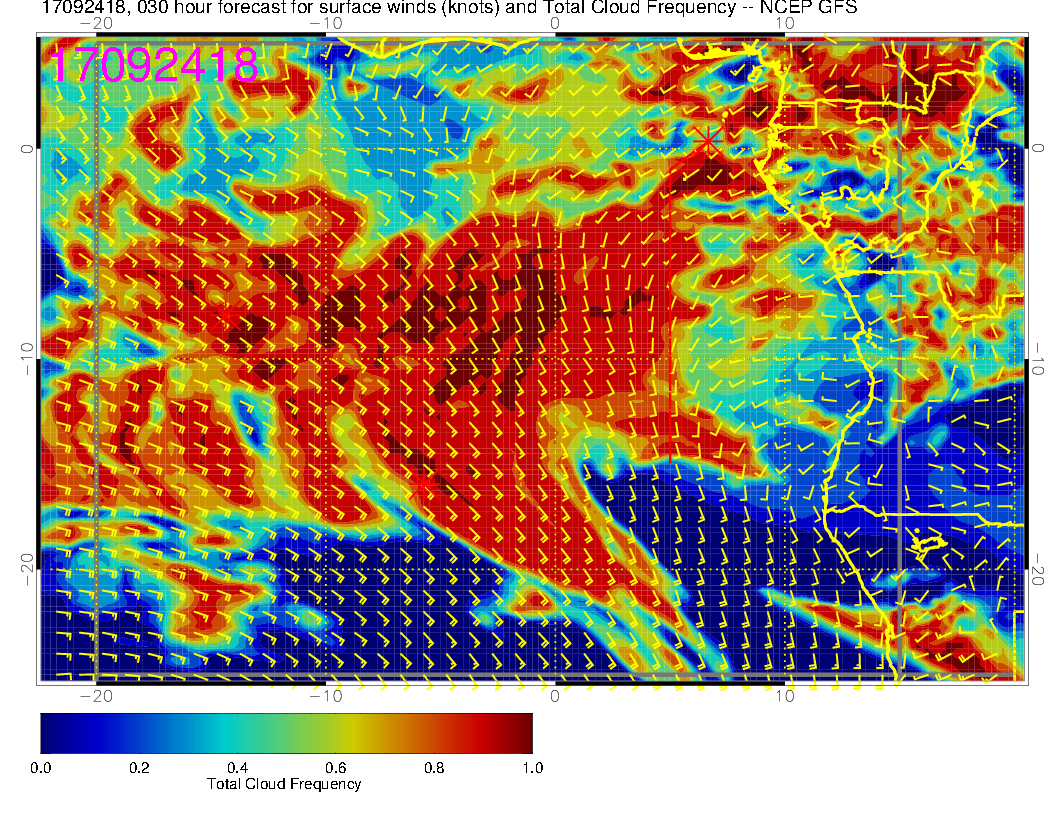Click the large red asterisk near the African coast
This screenshot has height=816, width=1056.
(709, 142)
